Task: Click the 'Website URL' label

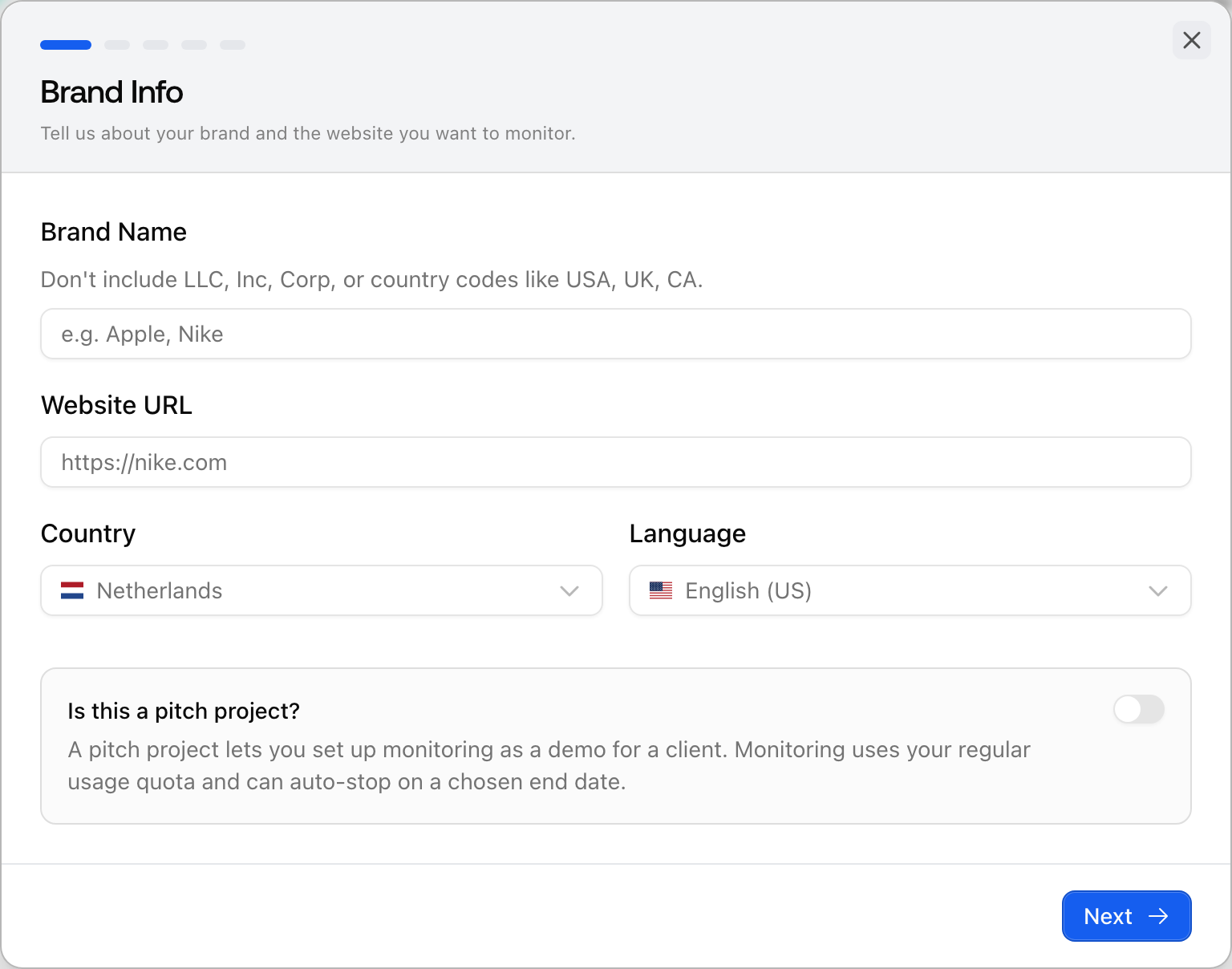Action: click(x=117, y=405)
